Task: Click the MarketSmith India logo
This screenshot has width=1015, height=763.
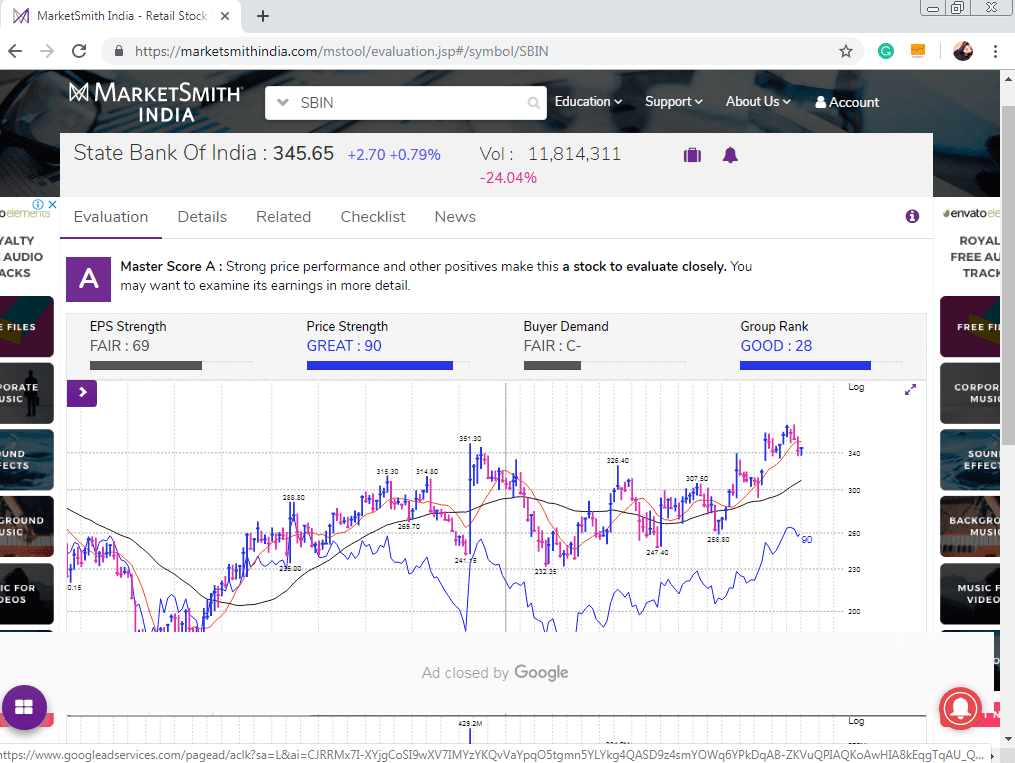Action: point(155,102)
